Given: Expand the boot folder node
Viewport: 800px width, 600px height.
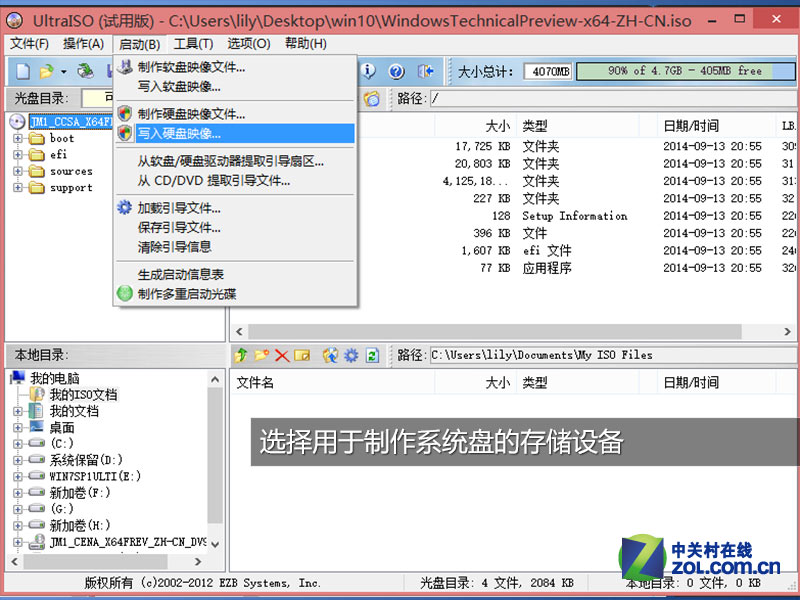Looking at the screenshot, I should (18, 138).
